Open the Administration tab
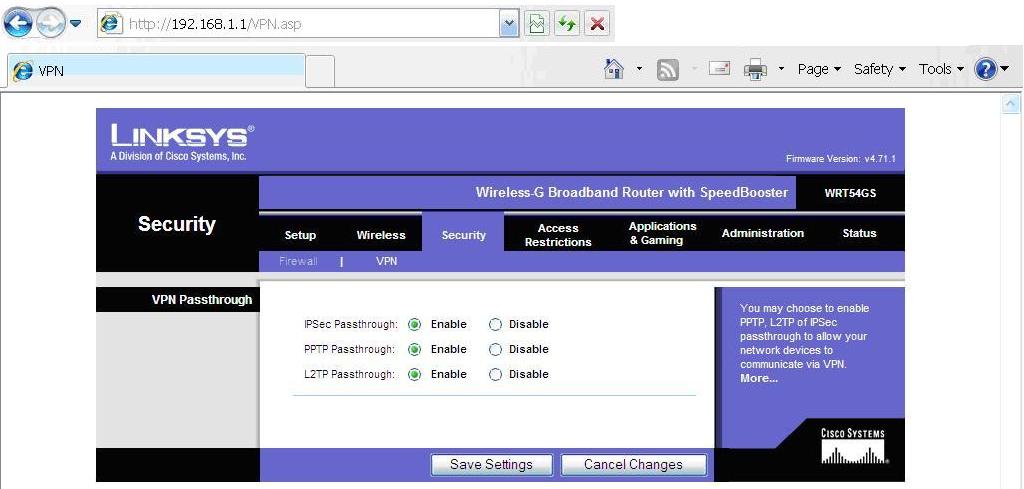 coord(763,233)
